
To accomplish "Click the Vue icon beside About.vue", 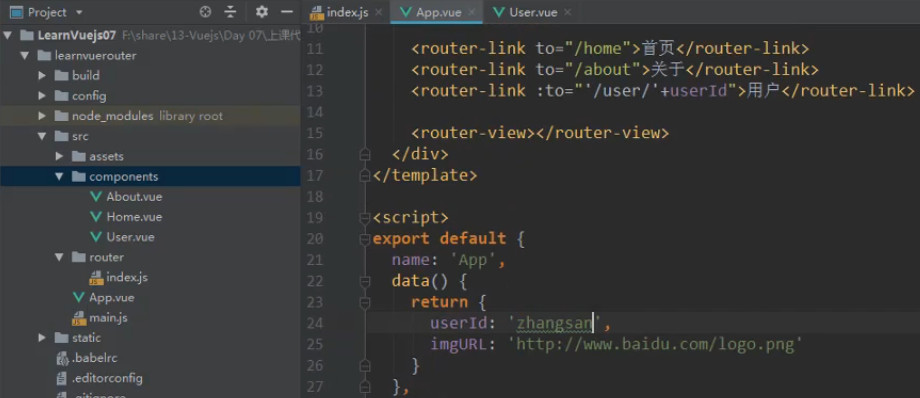I will click(96, 197).
